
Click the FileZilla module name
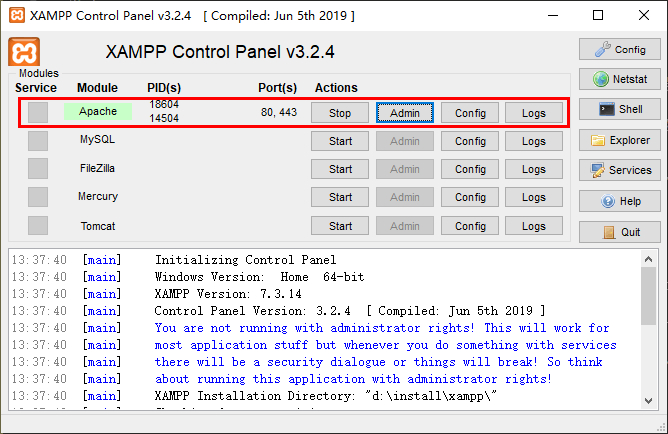click(98, 168)
